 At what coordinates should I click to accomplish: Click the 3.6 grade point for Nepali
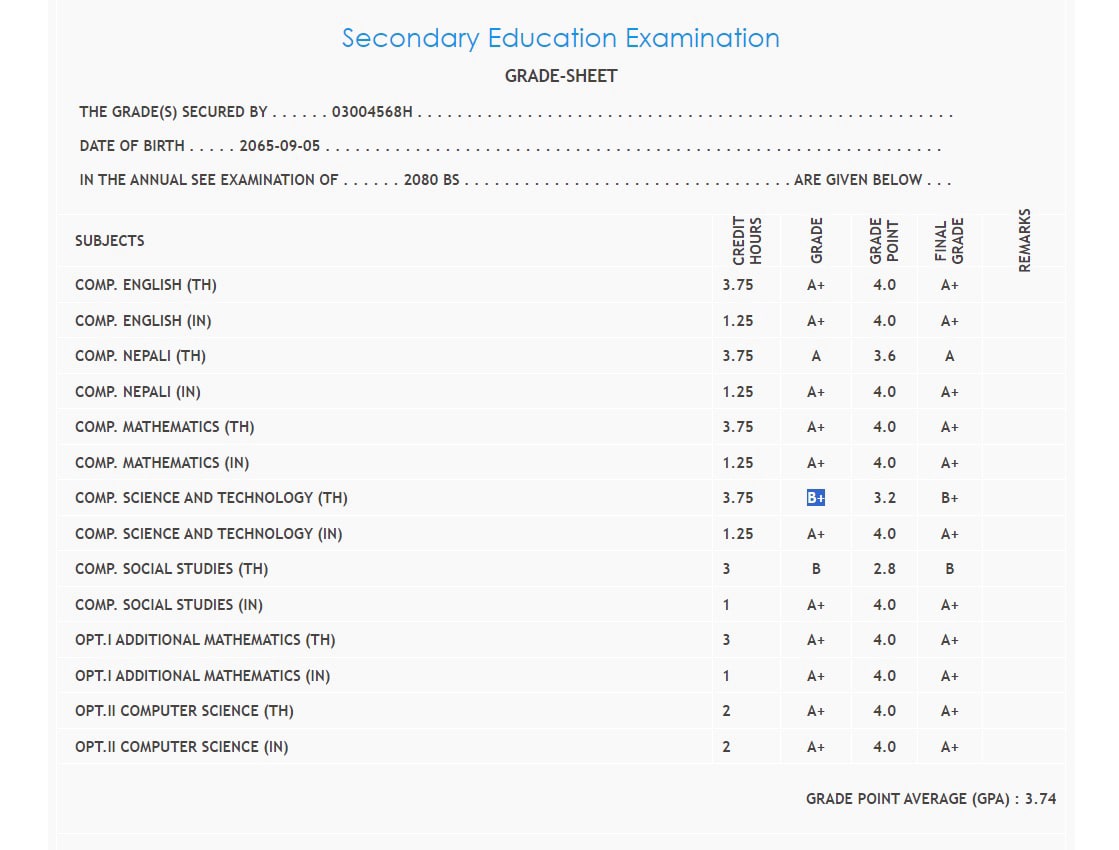(884, 356)
